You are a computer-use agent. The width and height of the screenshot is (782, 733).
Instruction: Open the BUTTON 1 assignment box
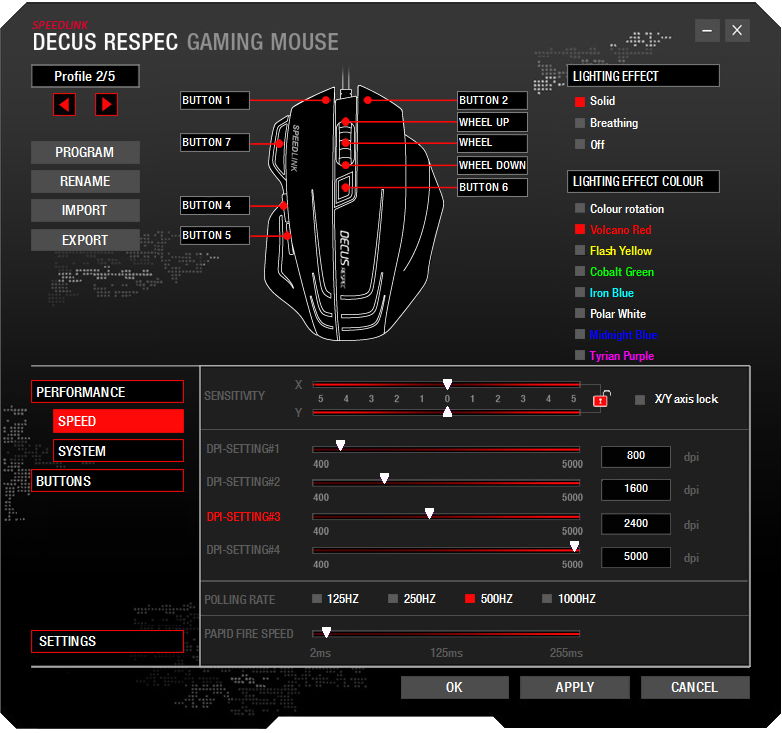(214, 100)
